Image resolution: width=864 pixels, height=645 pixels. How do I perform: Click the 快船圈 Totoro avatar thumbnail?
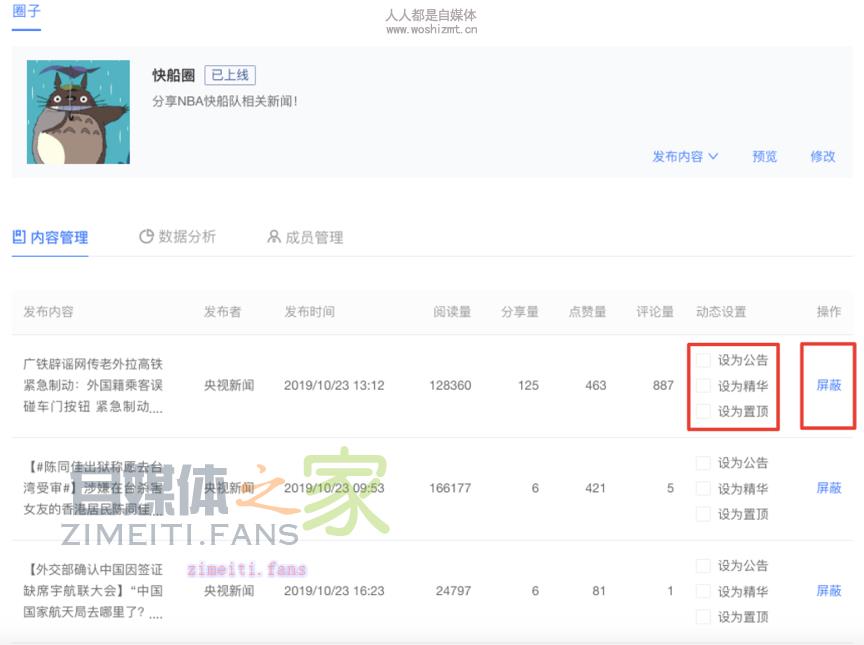point(78,112)
